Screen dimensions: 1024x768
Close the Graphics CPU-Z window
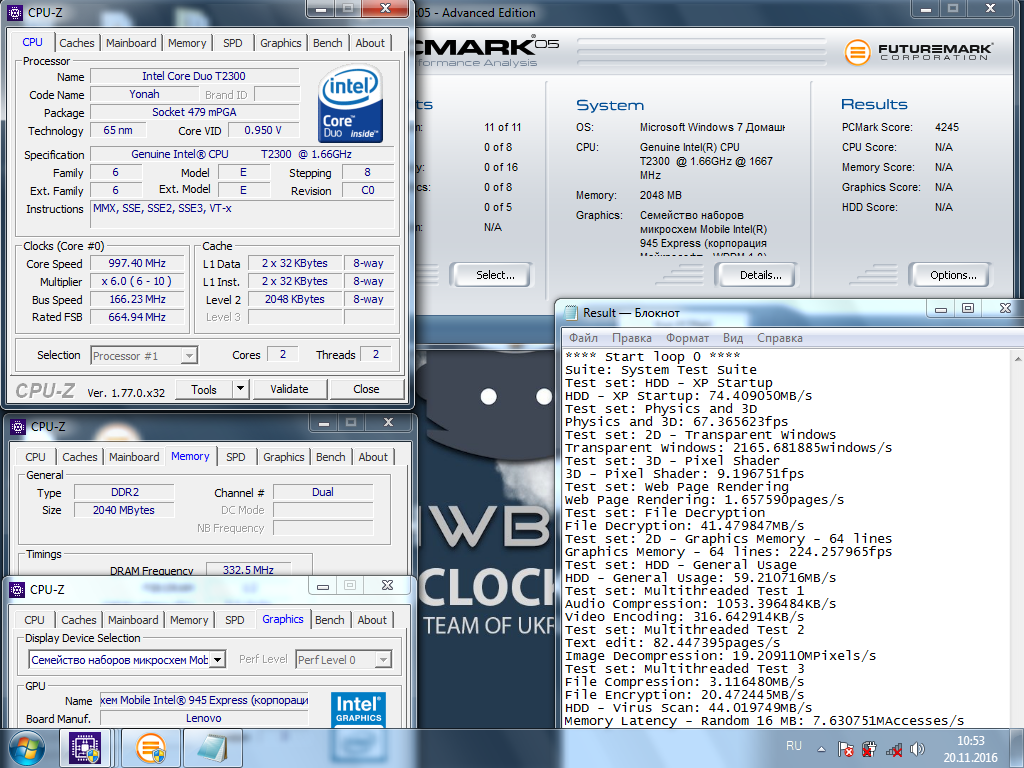pos(387,585)
